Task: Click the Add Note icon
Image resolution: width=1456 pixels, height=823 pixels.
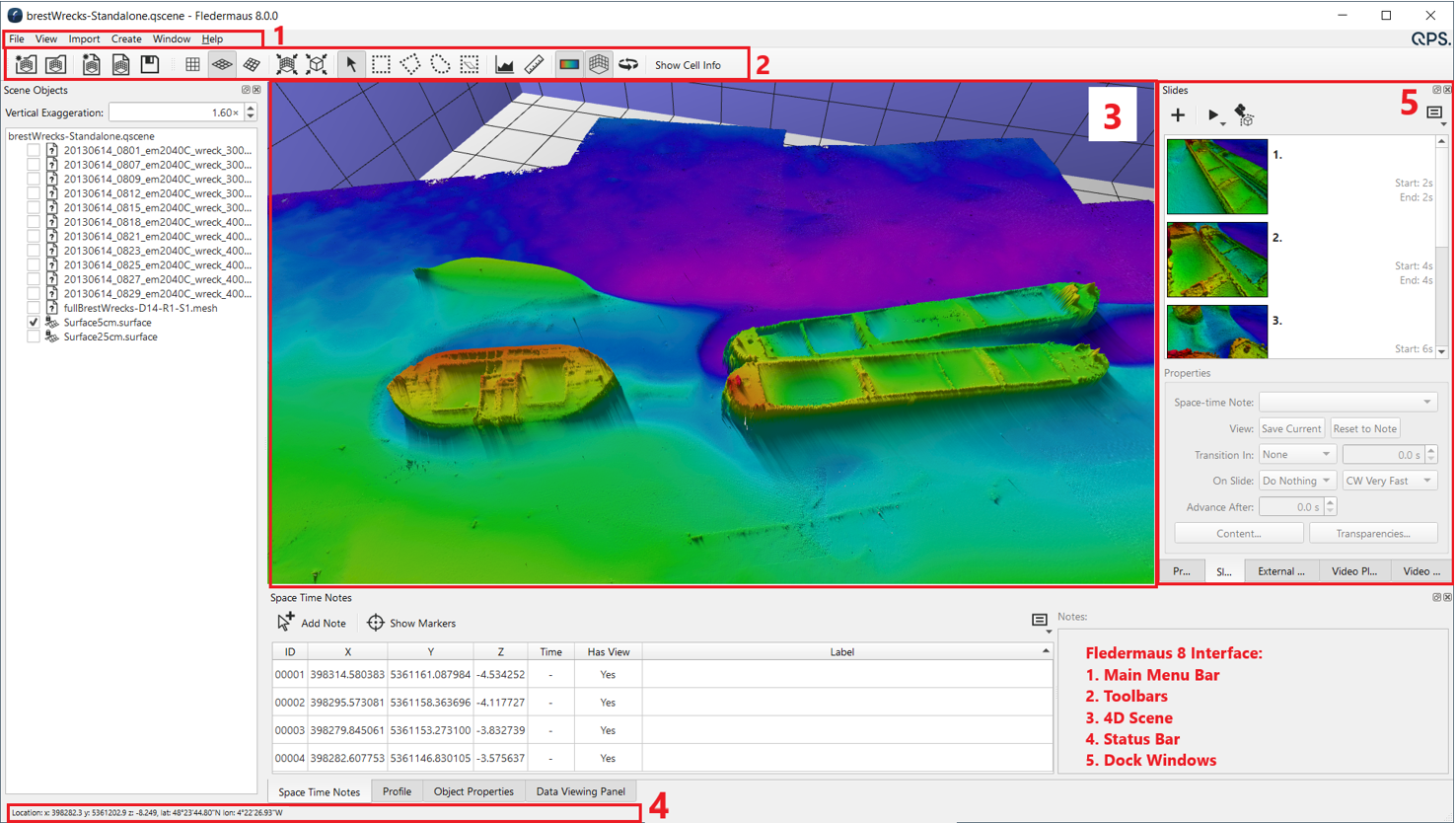Action: (286, 623)
